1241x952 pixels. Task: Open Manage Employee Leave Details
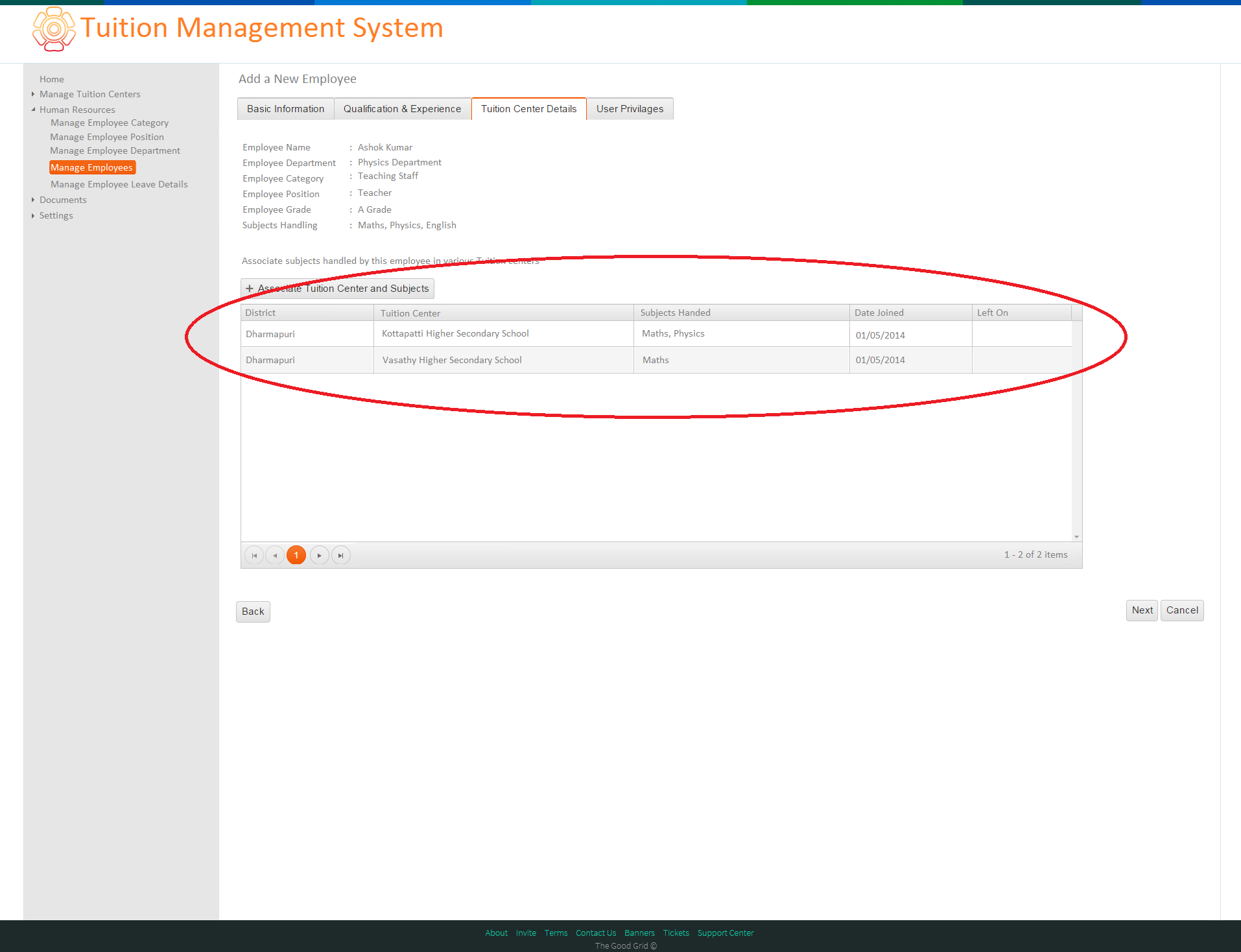click(119, 184)
